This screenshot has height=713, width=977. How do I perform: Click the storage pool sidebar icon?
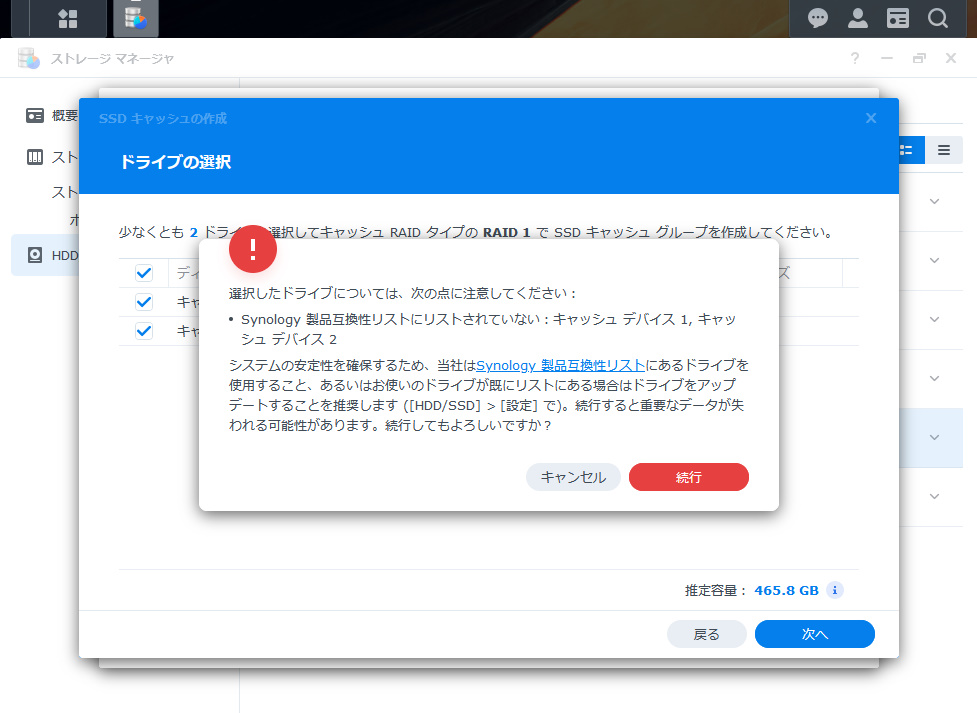click(x=35, y=157)
